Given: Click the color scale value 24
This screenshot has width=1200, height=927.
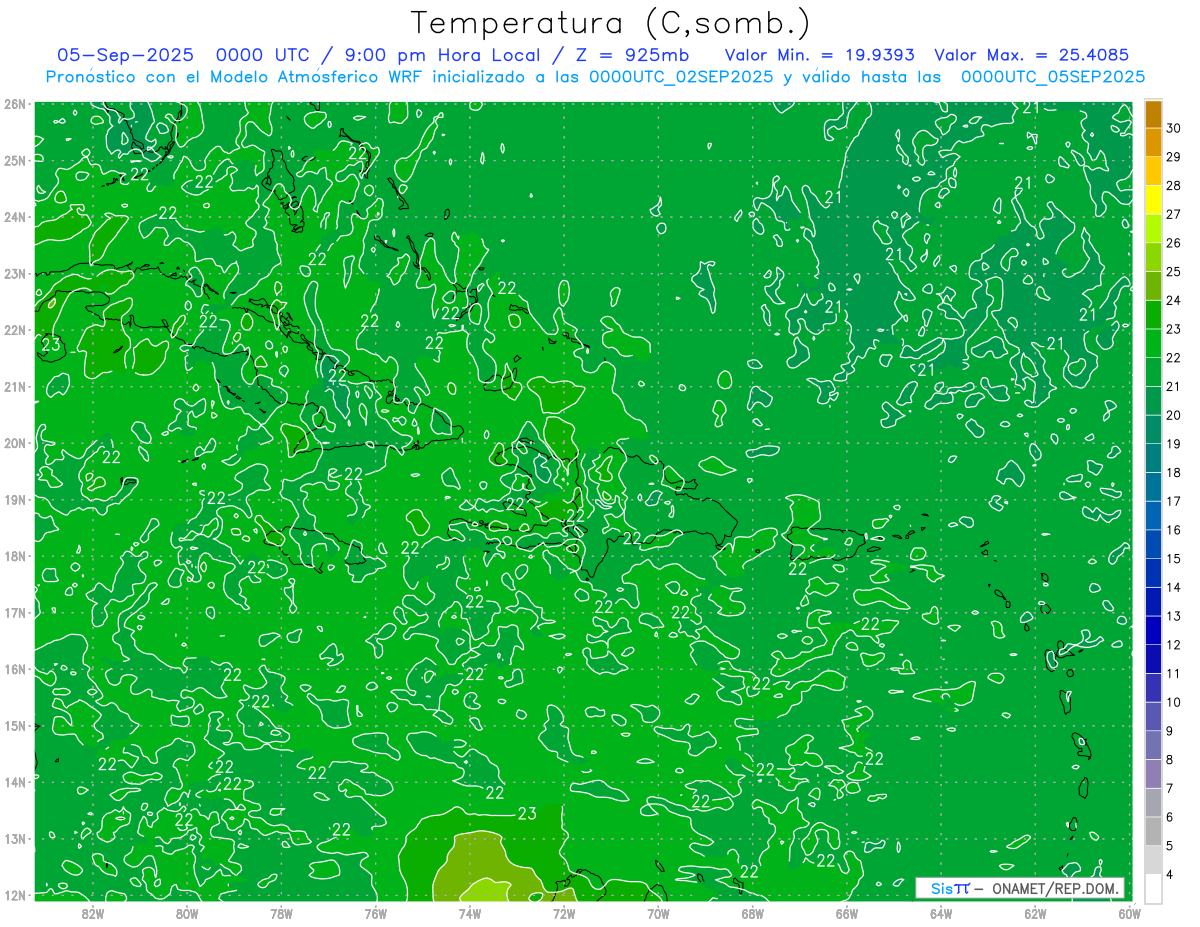Looking at the screenshot, I should coord(1174,300).
